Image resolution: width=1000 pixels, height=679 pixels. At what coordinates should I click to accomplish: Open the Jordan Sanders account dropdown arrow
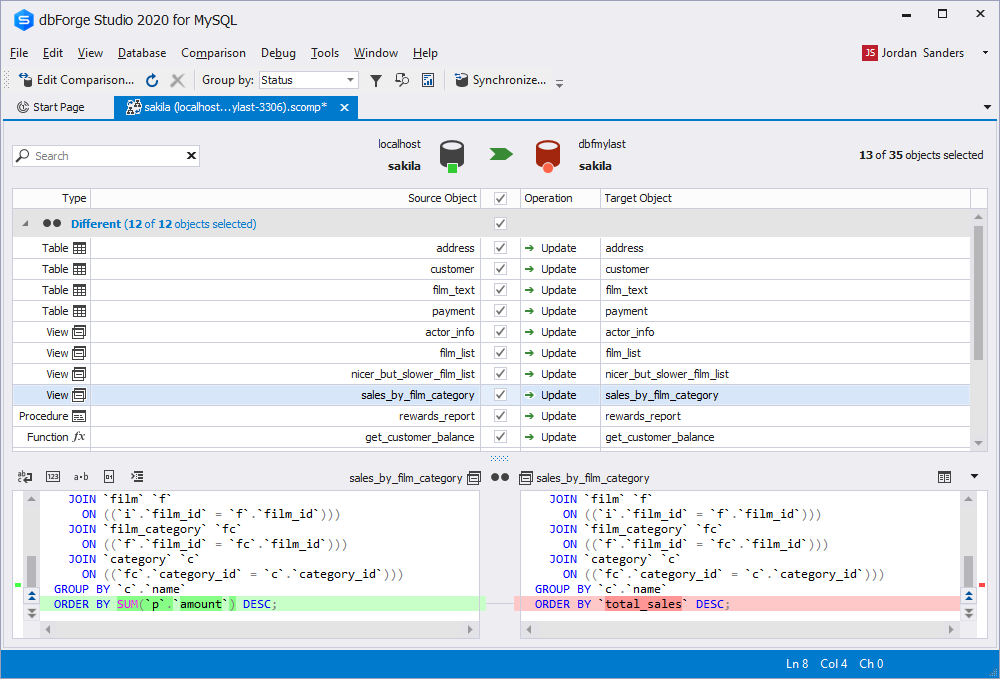click(985, 53)
